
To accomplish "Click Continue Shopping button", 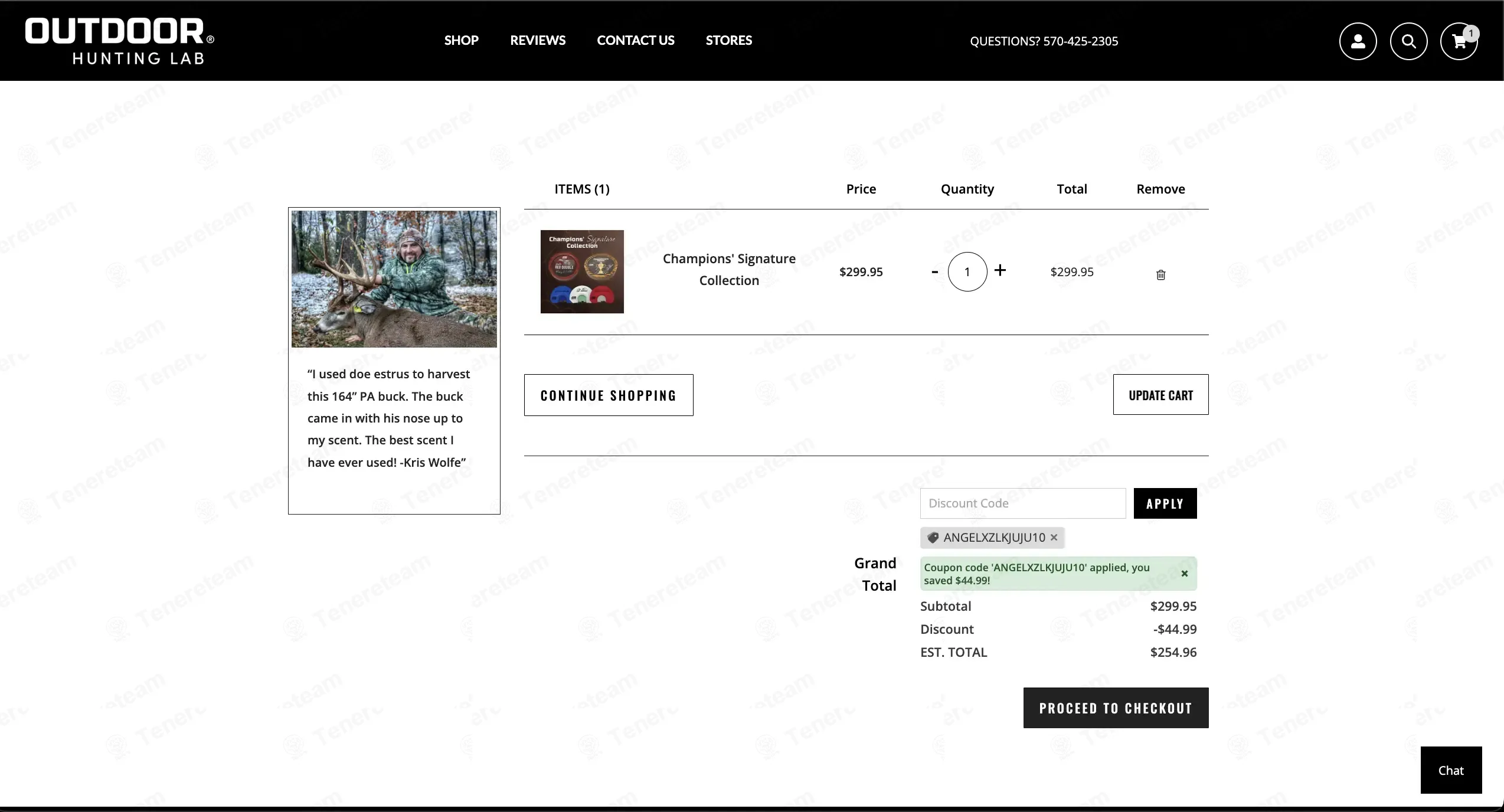I will [x=609, y=395].
